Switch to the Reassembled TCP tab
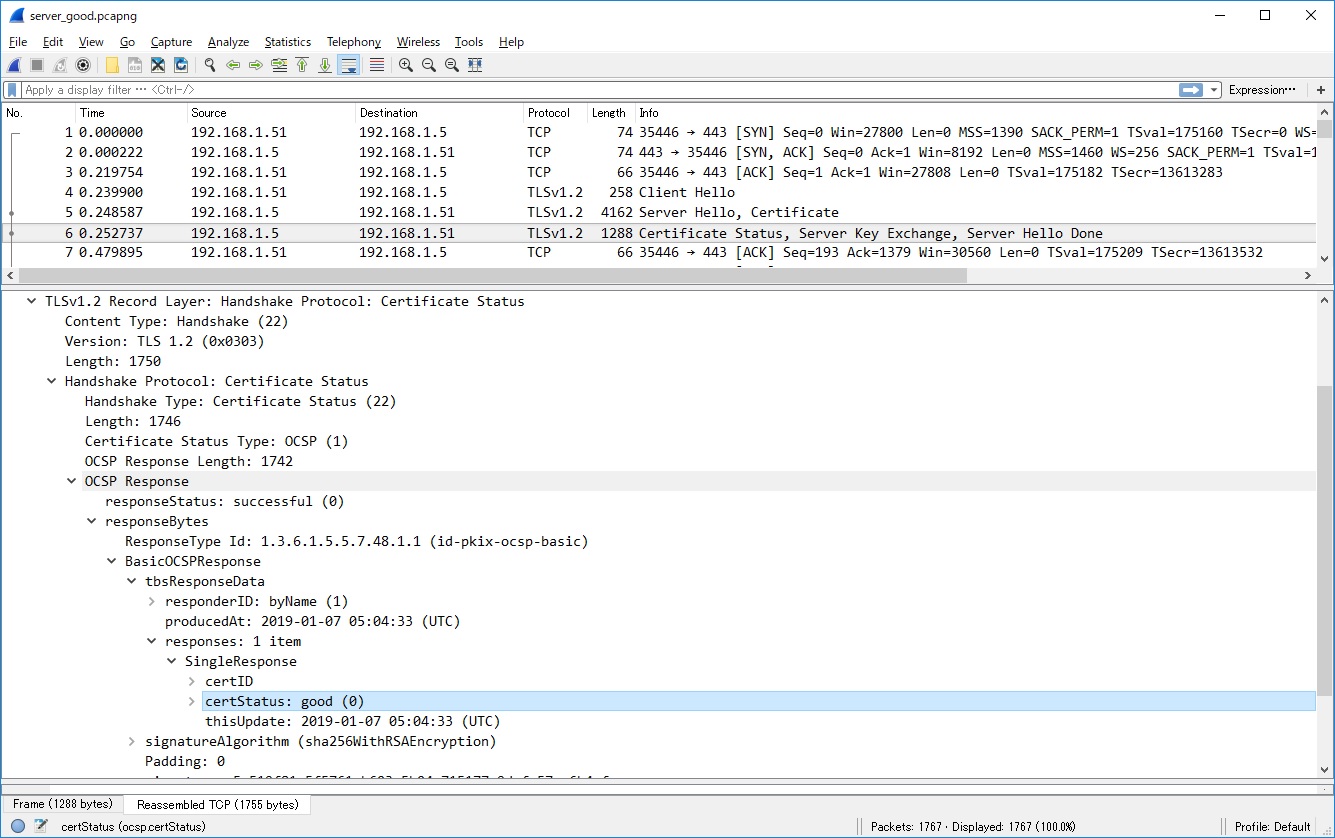Image resolution: width=1335 pixels, height=838 pixels. (x=216, y=803)
